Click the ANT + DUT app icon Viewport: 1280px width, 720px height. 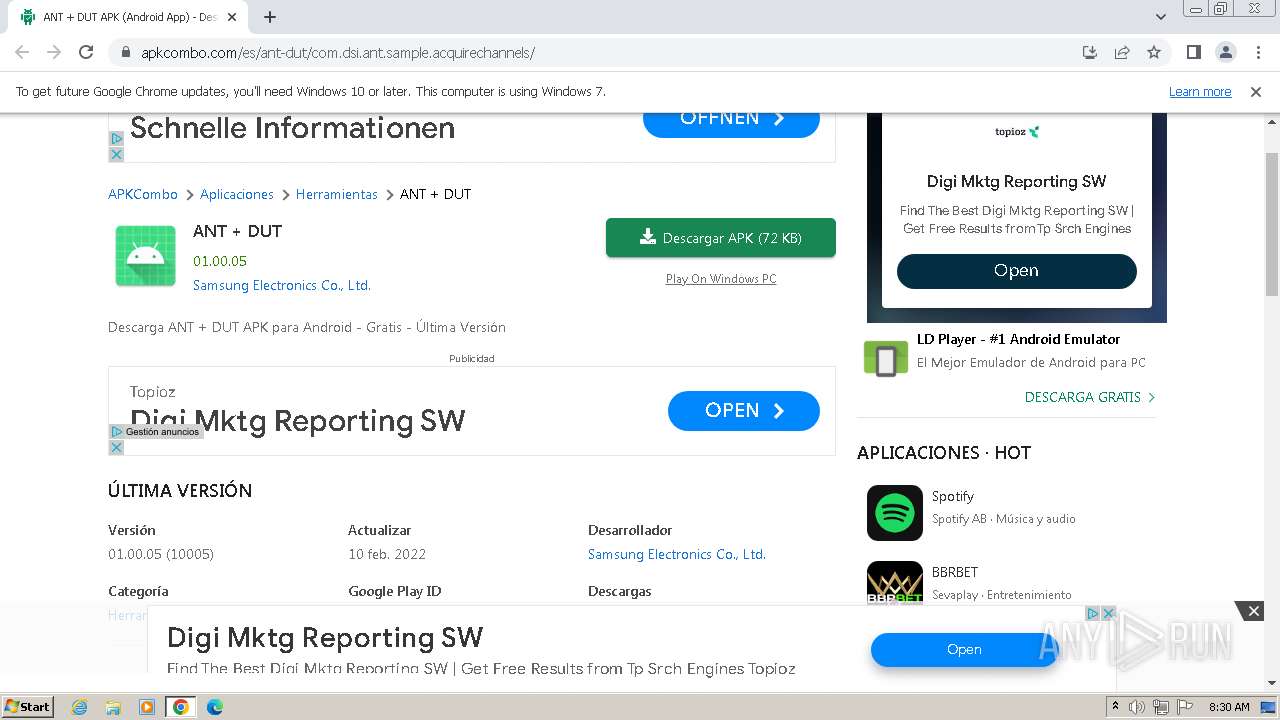[145, 256]
